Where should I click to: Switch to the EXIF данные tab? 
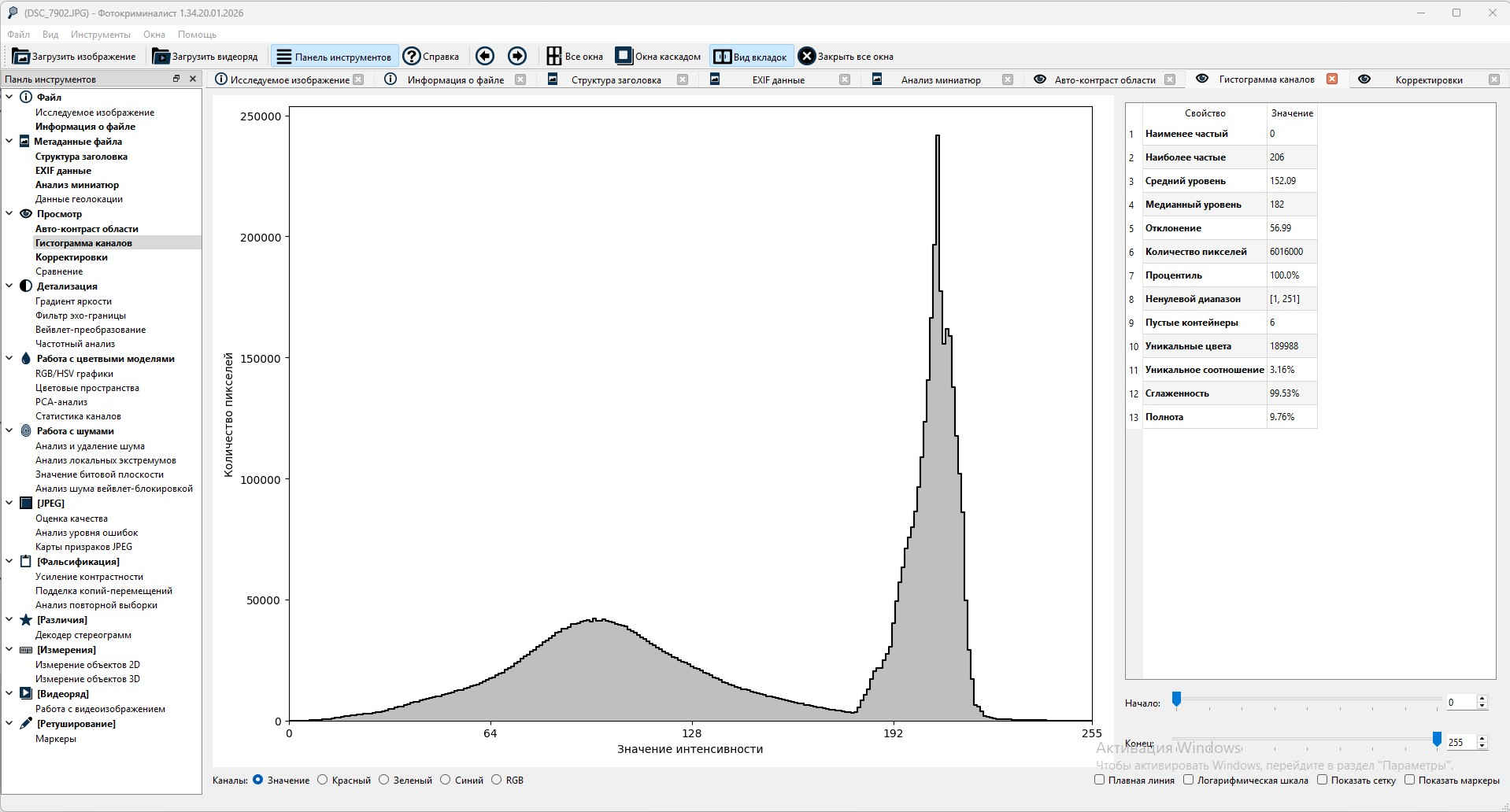778,79
